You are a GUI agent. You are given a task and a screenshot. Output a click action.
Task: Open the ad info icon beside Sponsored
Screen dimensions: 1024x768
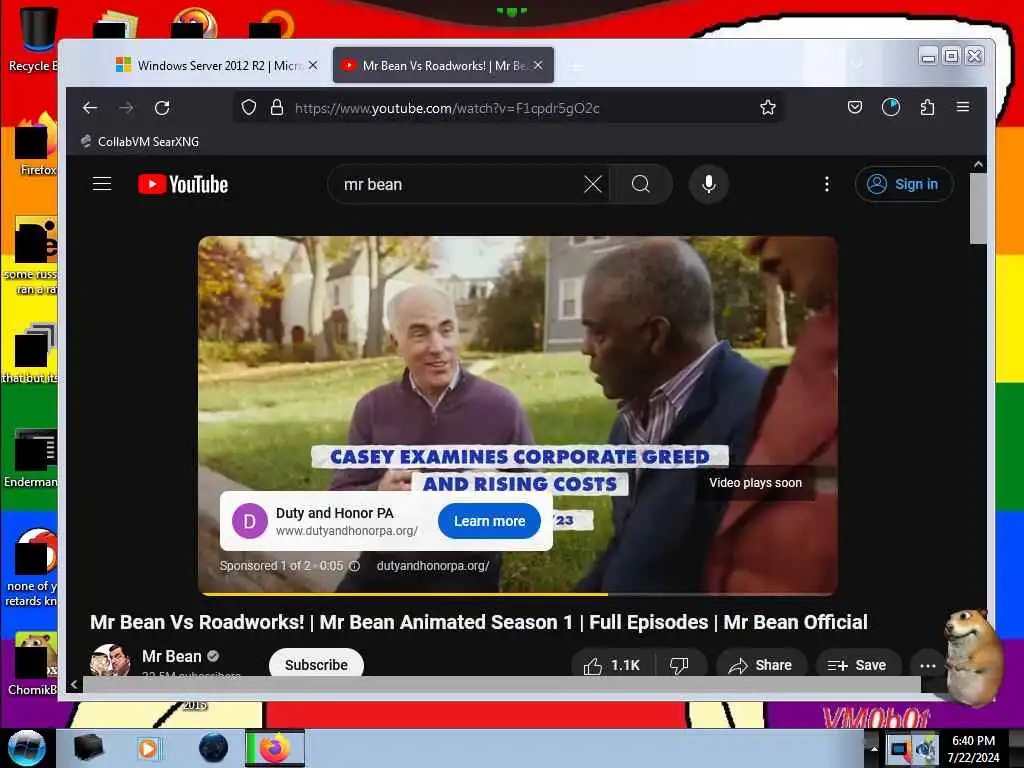[x=355, y=566]
